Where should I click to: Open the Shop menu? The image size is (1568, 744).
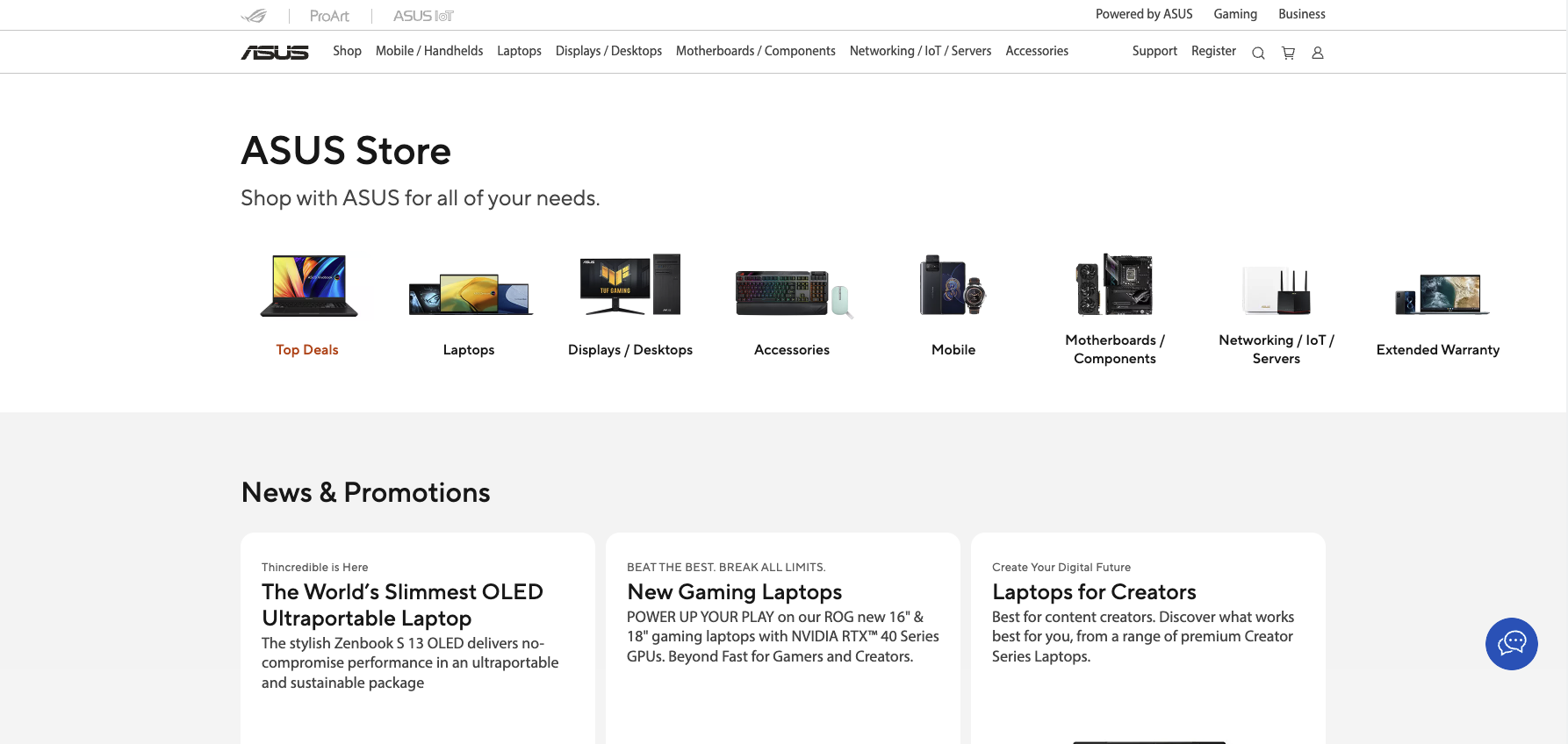[x=347, y=51]
